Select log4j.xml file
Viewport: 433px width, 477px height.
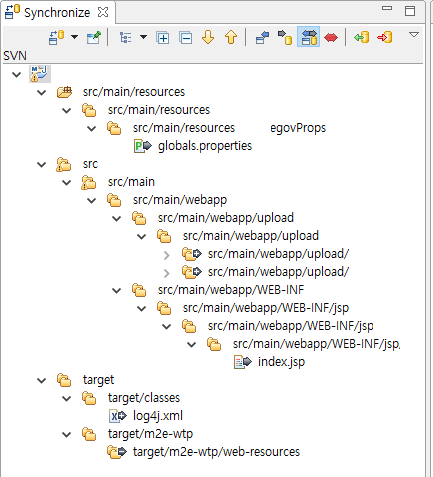pyautogui.click(x=158, y=416)
